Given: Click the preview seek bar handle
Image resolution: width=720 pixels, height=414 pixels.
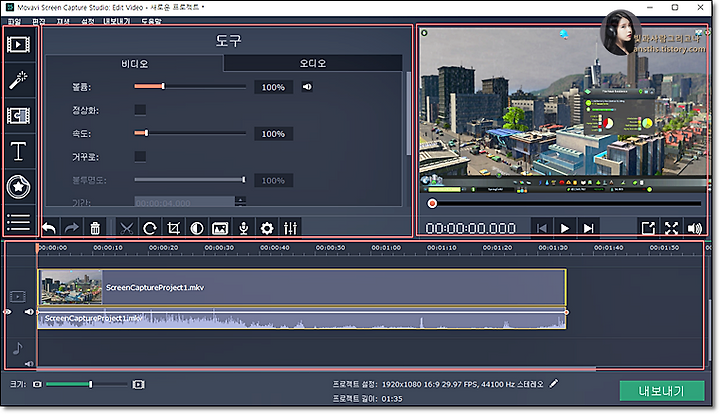Looking at the screenshot, I should (432, 203).
